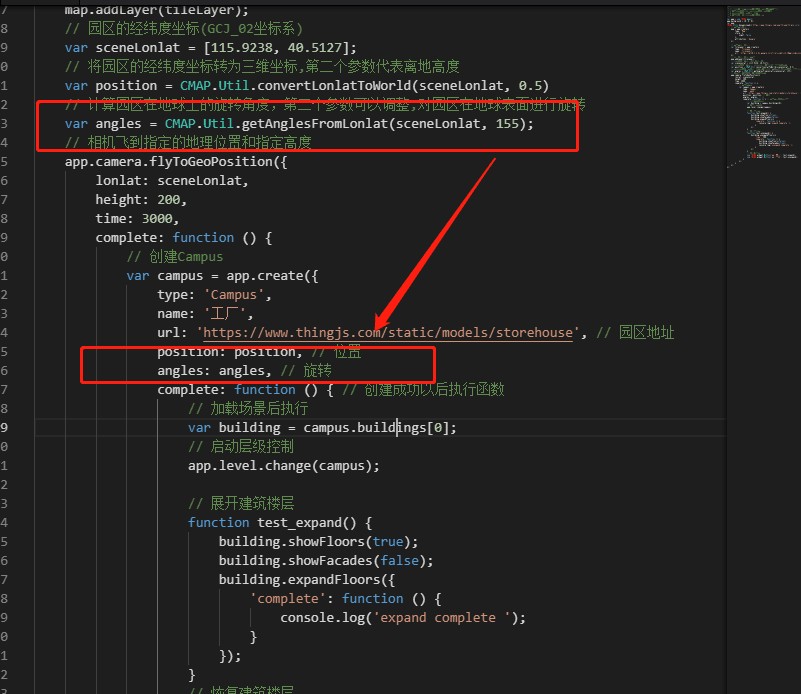
Task: Click the 'lonlat: sceneLonlat,' property line
Action: pyautogui.click(x=172, y=181)
